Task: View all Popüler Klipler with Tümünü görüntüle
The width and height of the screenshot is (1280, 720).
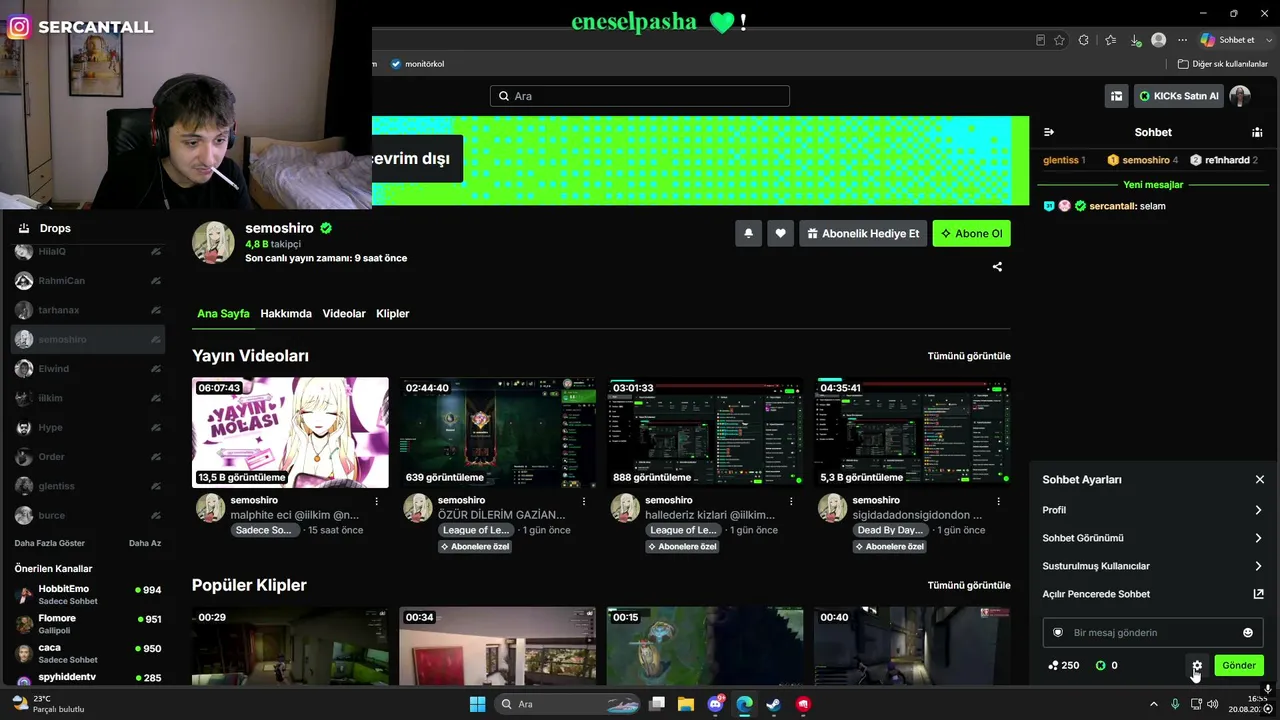Action: click(969, 585)
